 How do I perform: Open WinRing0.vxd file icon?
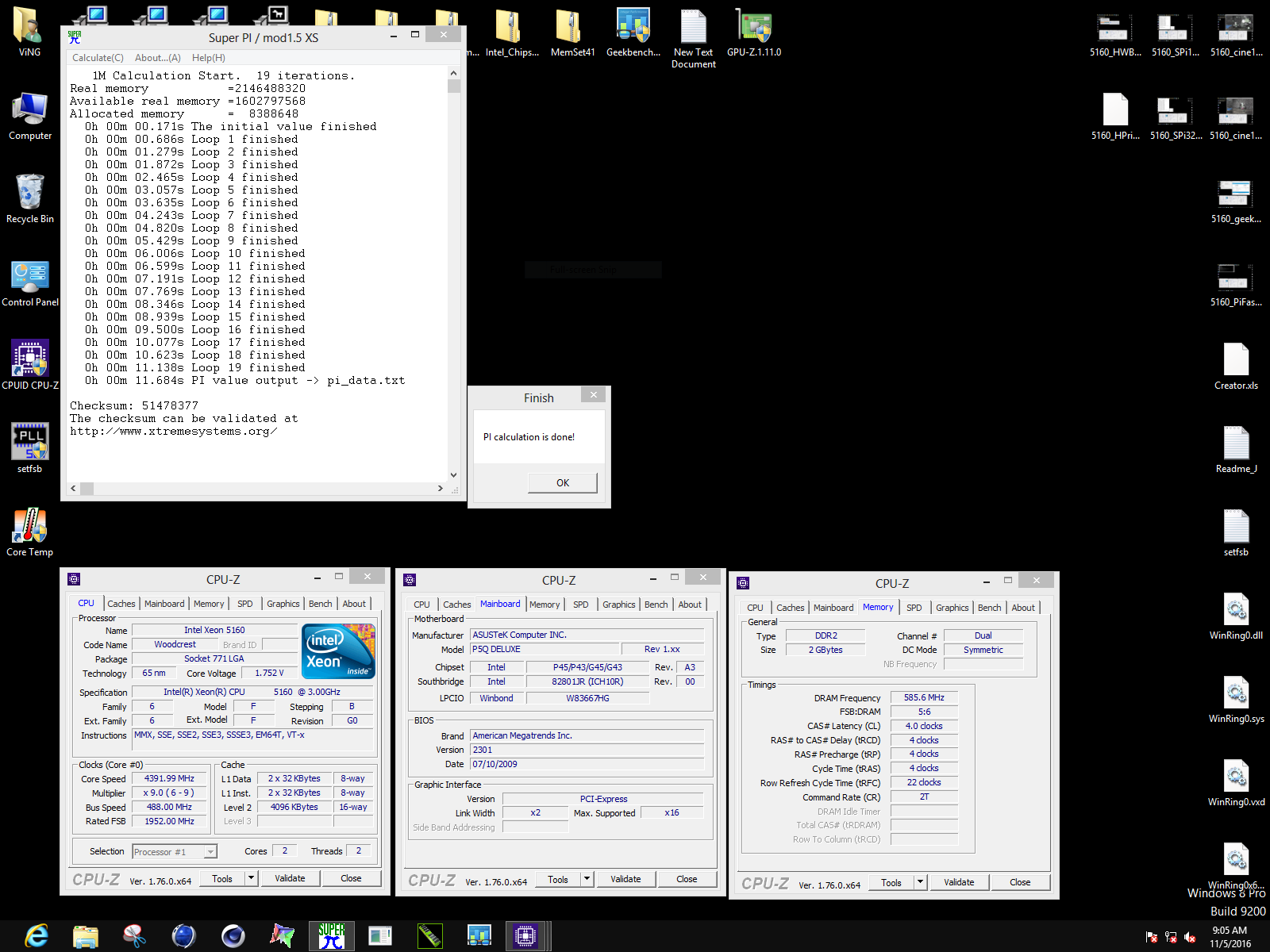[1236, 781]
